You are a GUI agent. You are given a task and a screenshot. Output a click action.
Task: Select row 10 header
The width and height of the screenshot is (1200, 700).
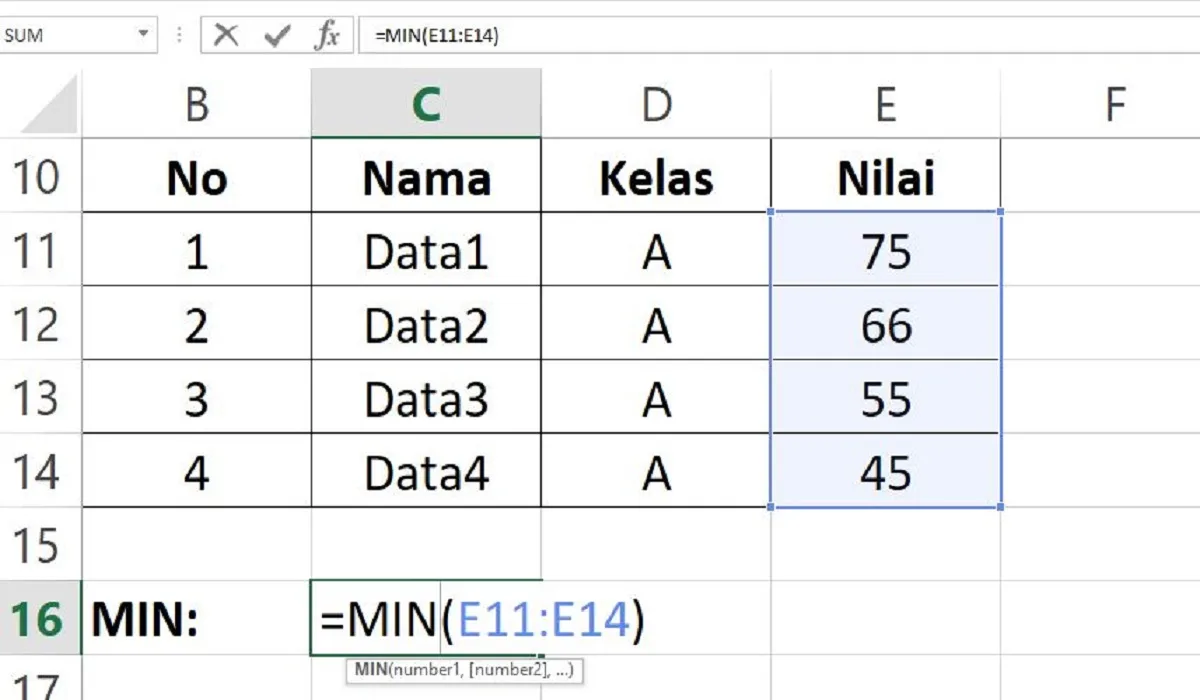(40, 176)
